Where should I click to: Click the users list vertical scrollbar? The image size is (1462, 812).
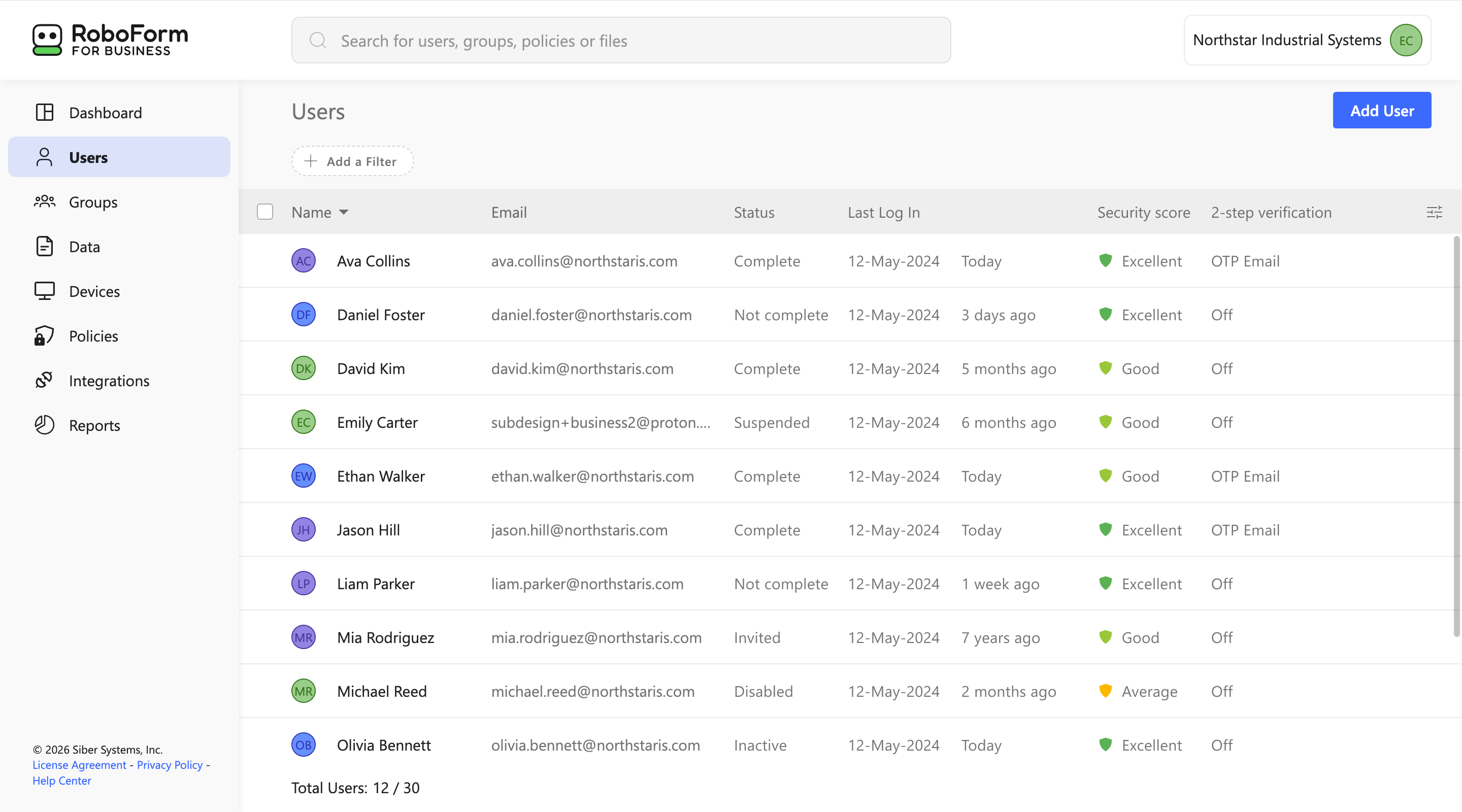[1457, 436]
